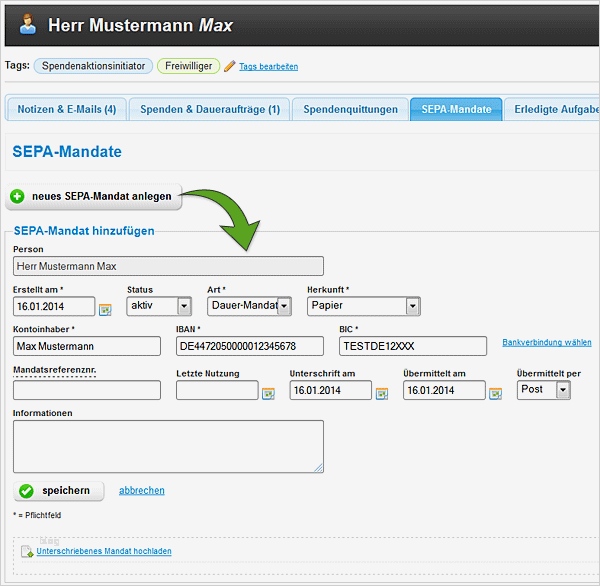The width and height of the screenshot is (600, 586).
Task: Focus the Erstellt am date field
Action: point(54,306)
